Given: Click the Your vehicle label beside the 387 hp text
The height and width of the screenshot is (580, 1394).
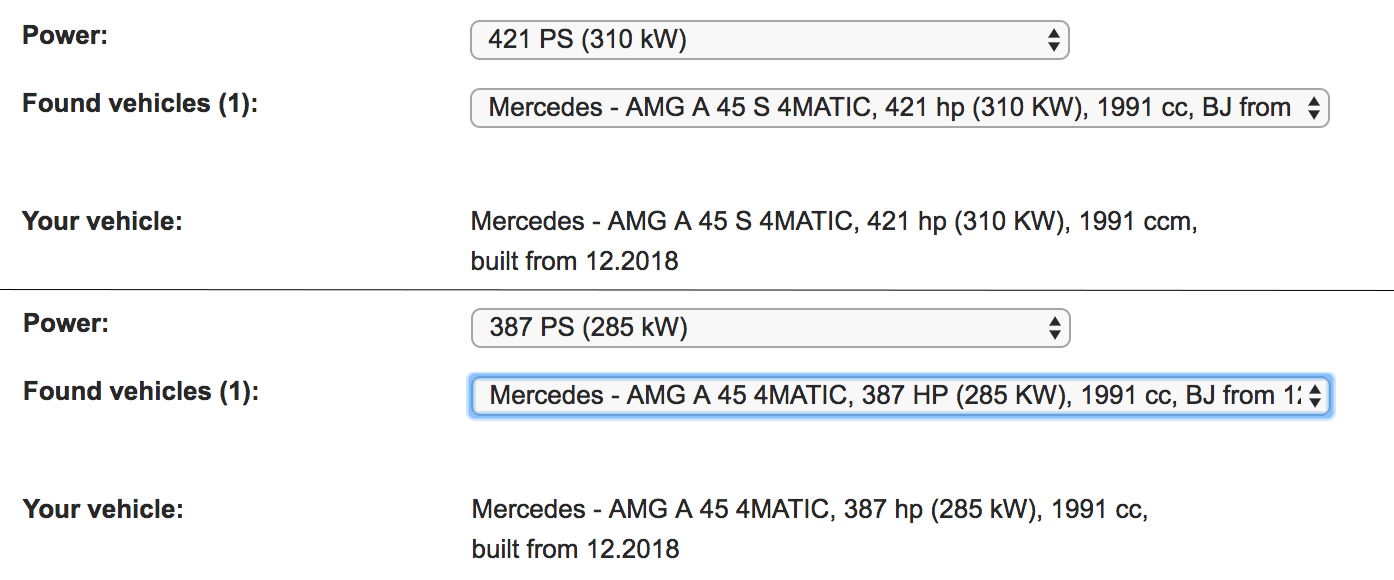Looking at the screenshot, I should pos(103,509).
